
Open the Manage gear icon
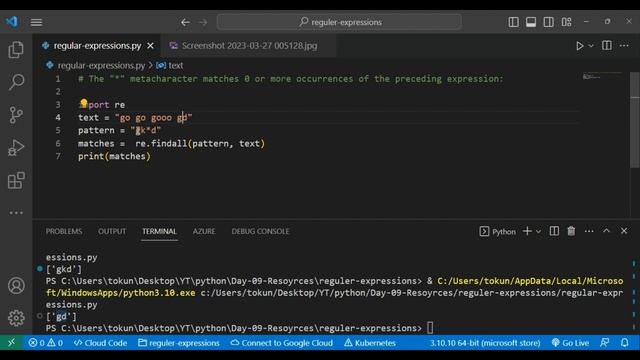coord(16,318)
